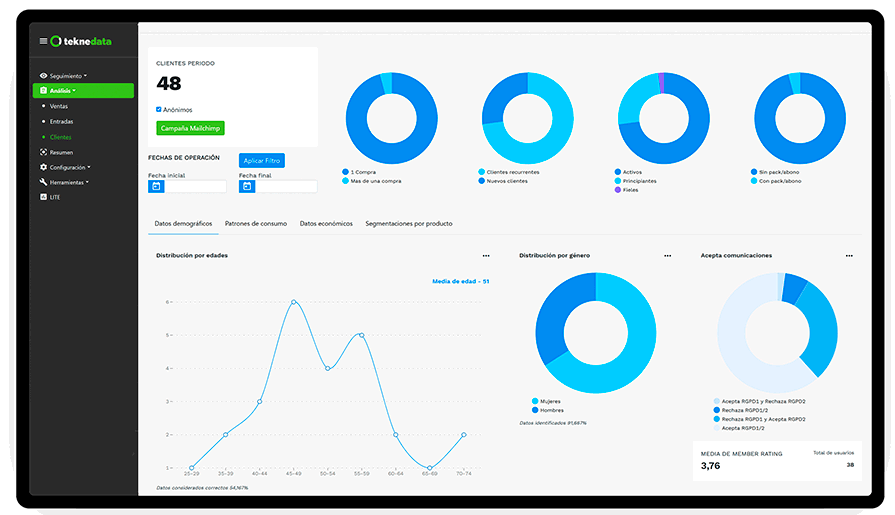The width and height of the screenshot is (895, 515).
Task: Click the LITE sidebar icon
Action: 43,196
